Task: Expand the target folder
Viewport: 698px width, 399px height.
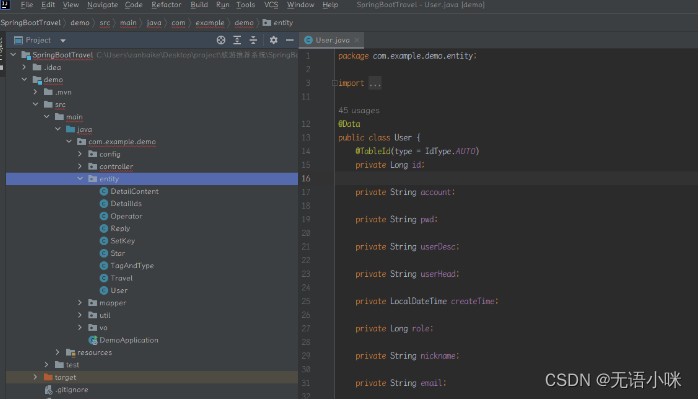Action: (x=35, y=377)
